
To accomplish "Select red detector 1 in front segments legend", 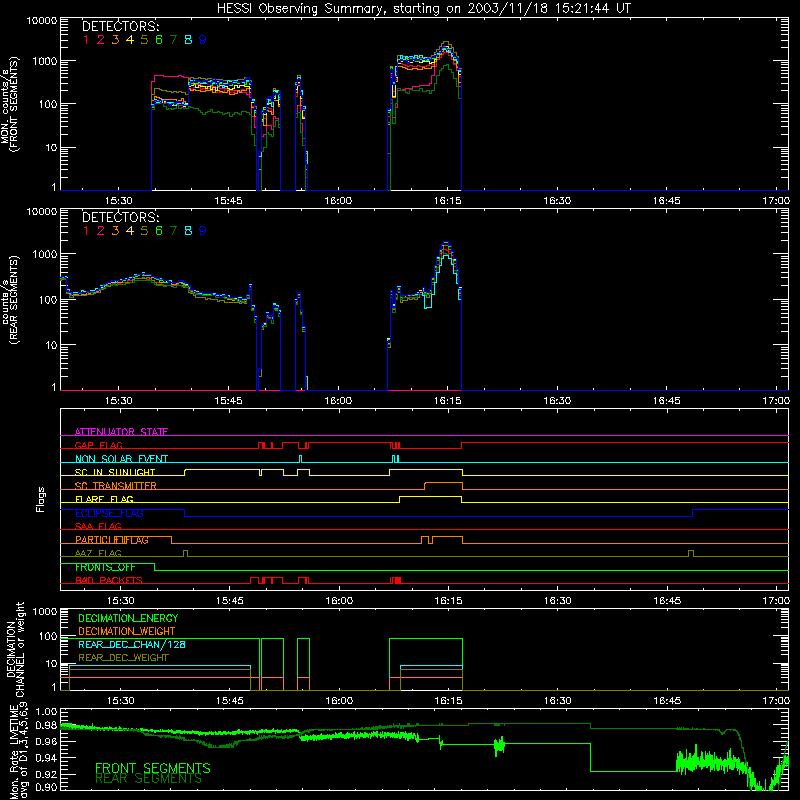I will [86, 40].
